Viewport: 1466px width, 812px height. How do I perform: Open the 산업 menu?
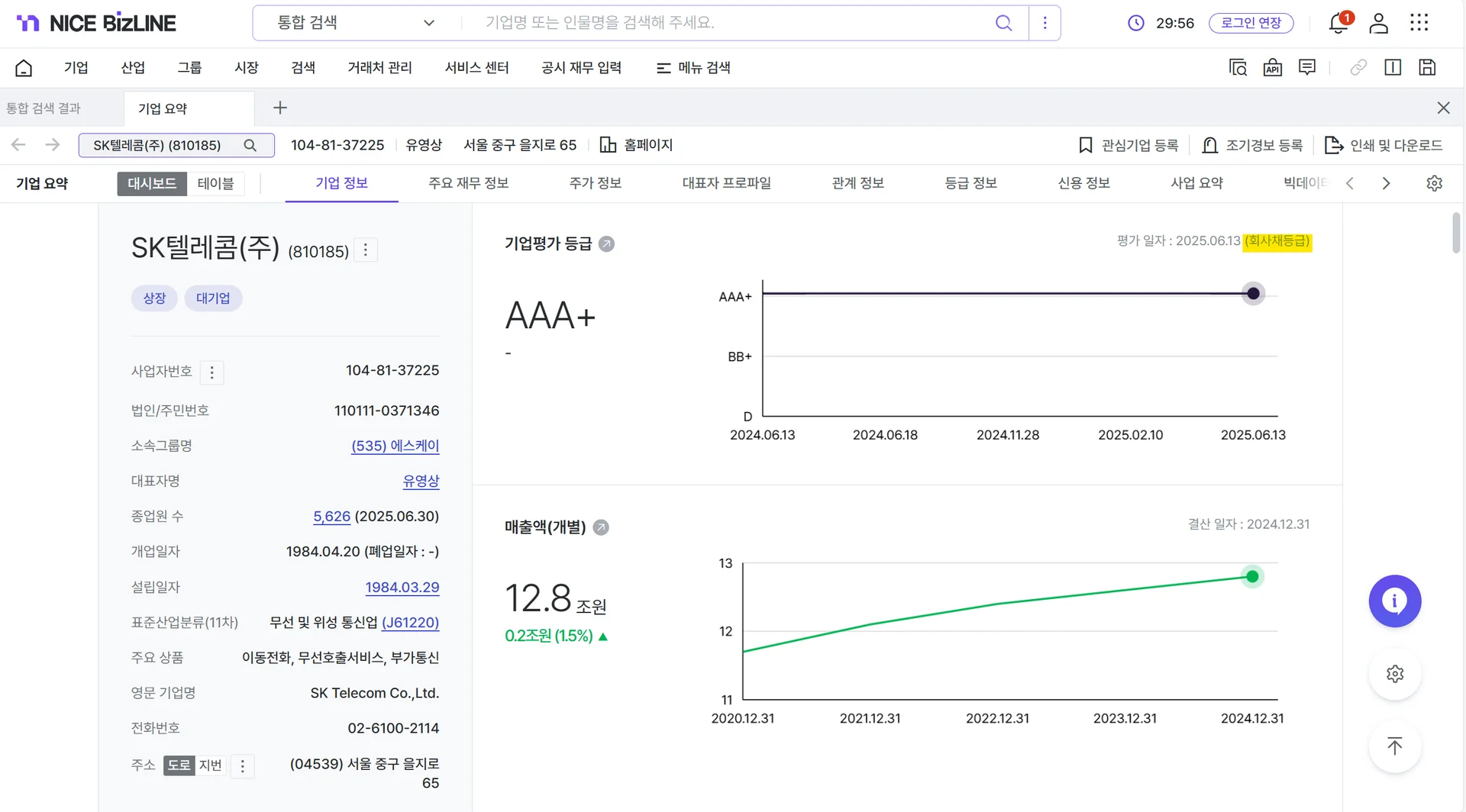point(133,67)
